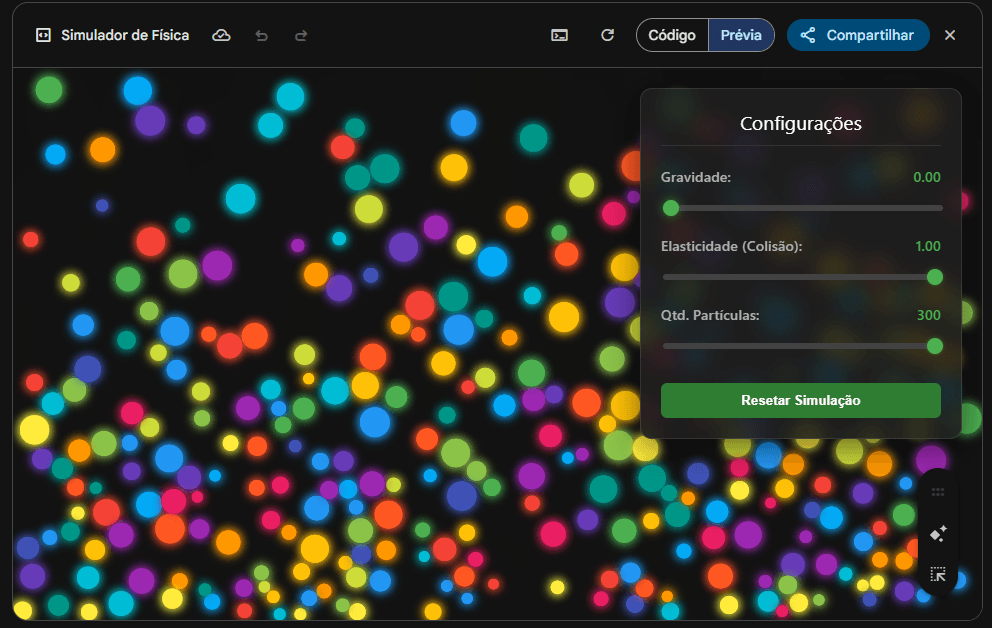
Task: Click the code icon beside Simulador de Física
Action: pos(43,35)
